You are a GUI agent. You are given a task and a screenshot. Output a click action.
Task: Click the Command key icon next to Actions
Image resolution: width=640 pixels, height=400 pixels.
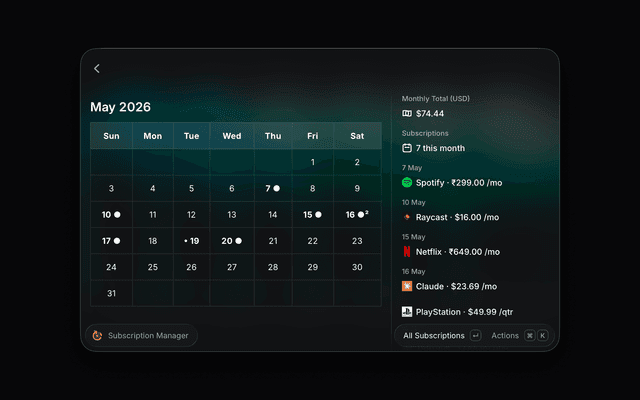(529, 336)
